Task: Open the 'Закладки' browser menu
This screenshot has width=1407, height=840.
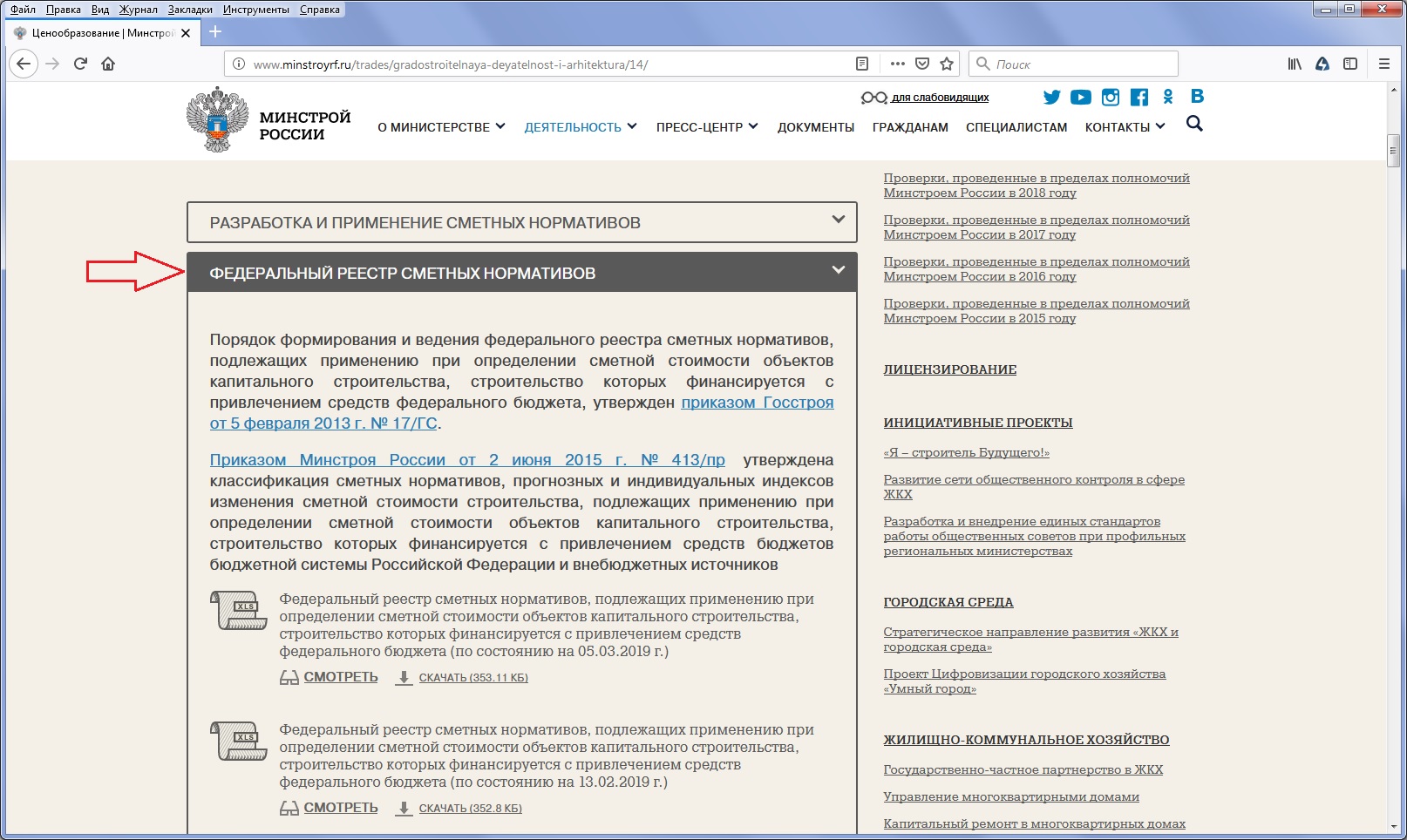Action: (190, 10)
